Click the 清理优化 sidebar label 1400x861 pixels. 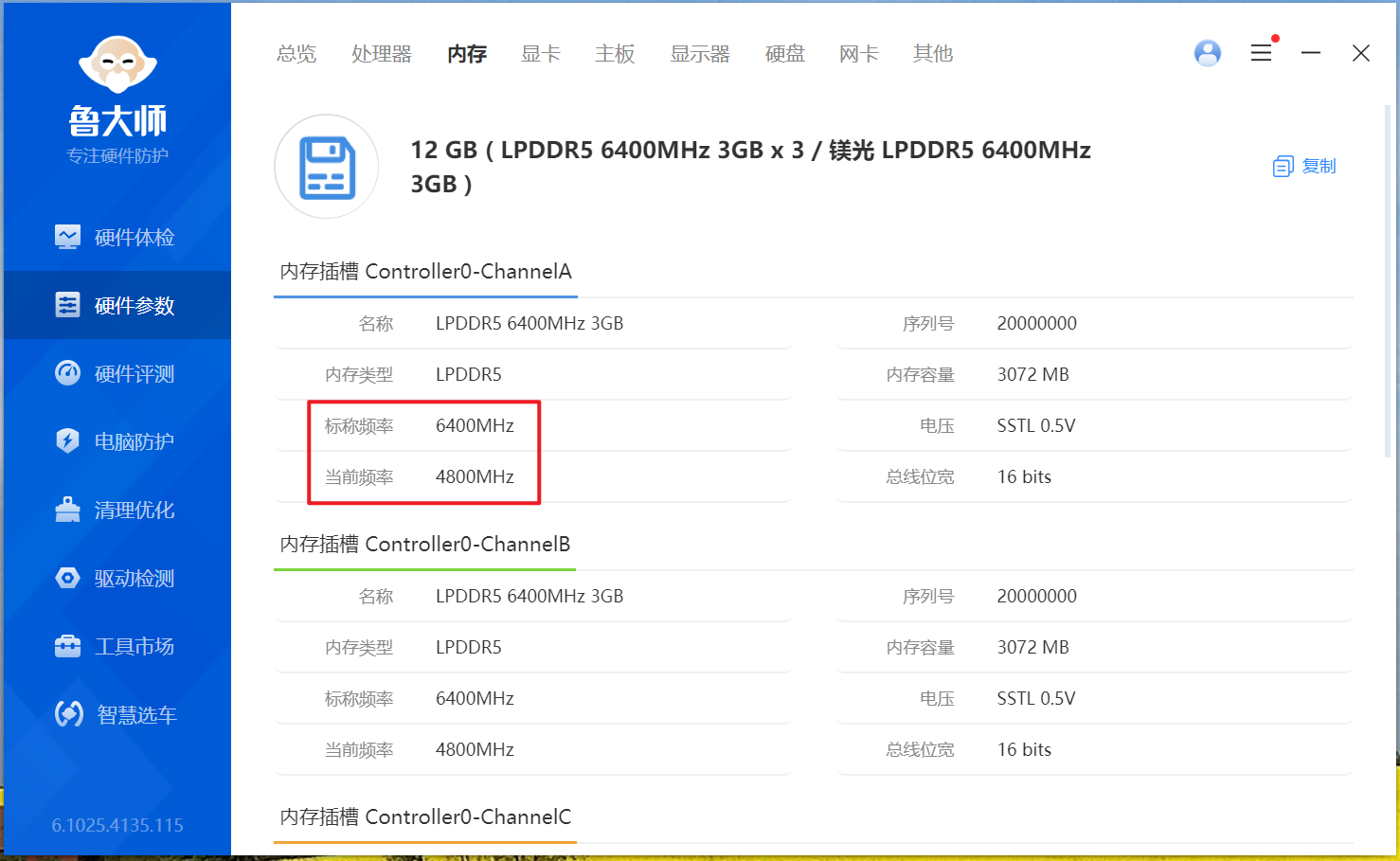point(135,510)
